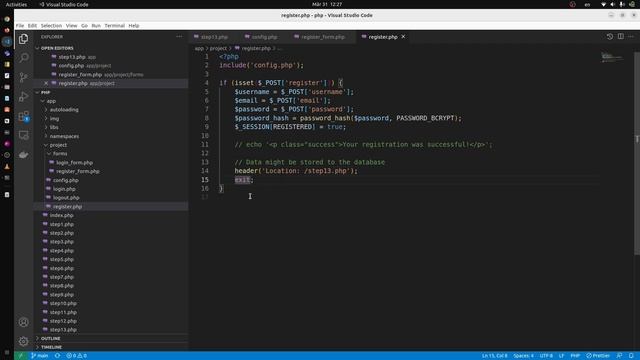This screenshot has height=360, width=640.
Task: Open the Search view in activity bar
Action: tap(24, 58)
